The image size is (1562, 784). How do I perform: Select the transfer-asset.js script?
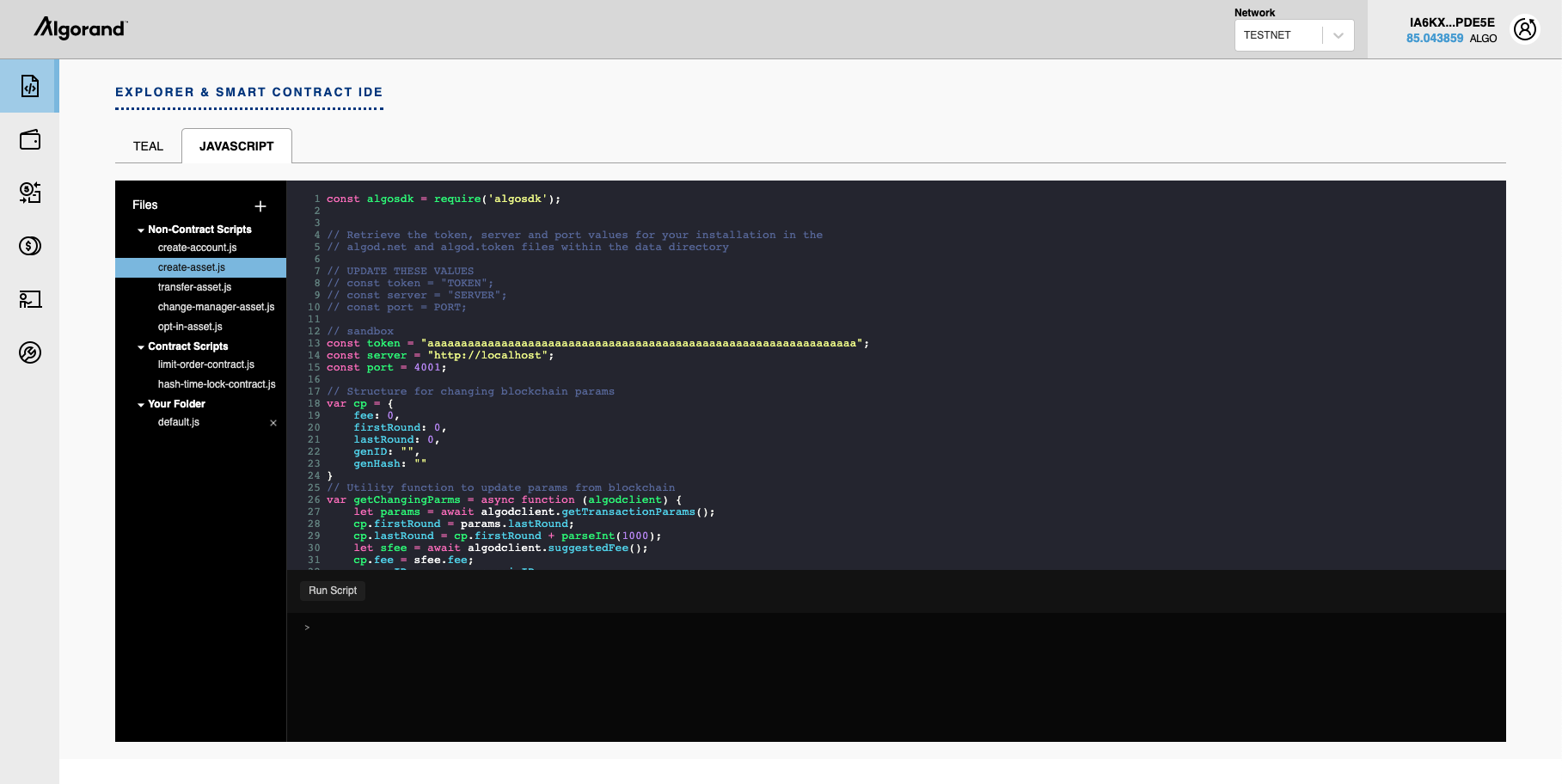(194, 286)
